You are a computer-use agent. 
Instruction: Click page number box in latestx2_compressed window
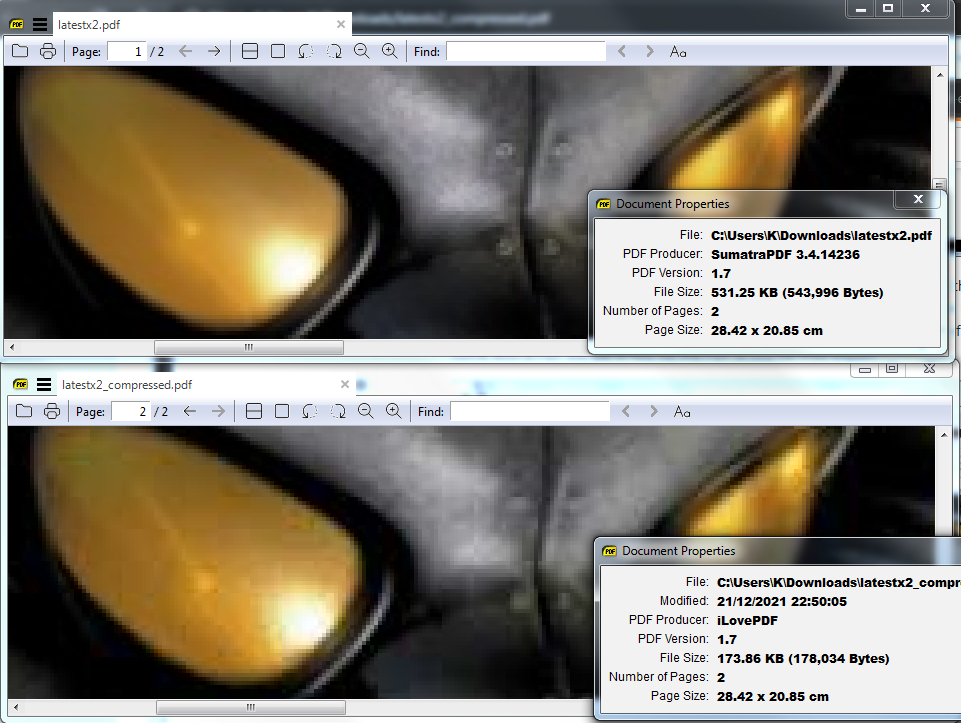click(131, 411)
